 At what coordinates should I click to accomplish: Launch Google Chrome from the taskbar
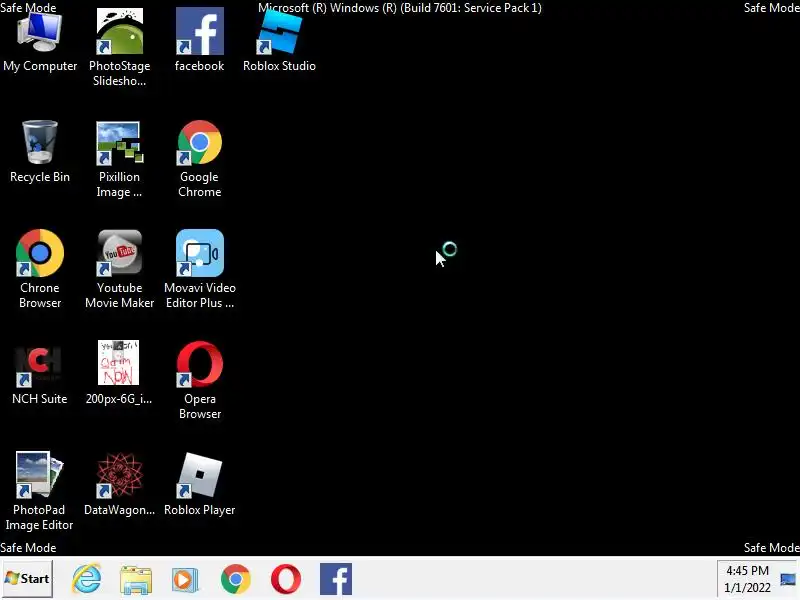pos(236,579)
